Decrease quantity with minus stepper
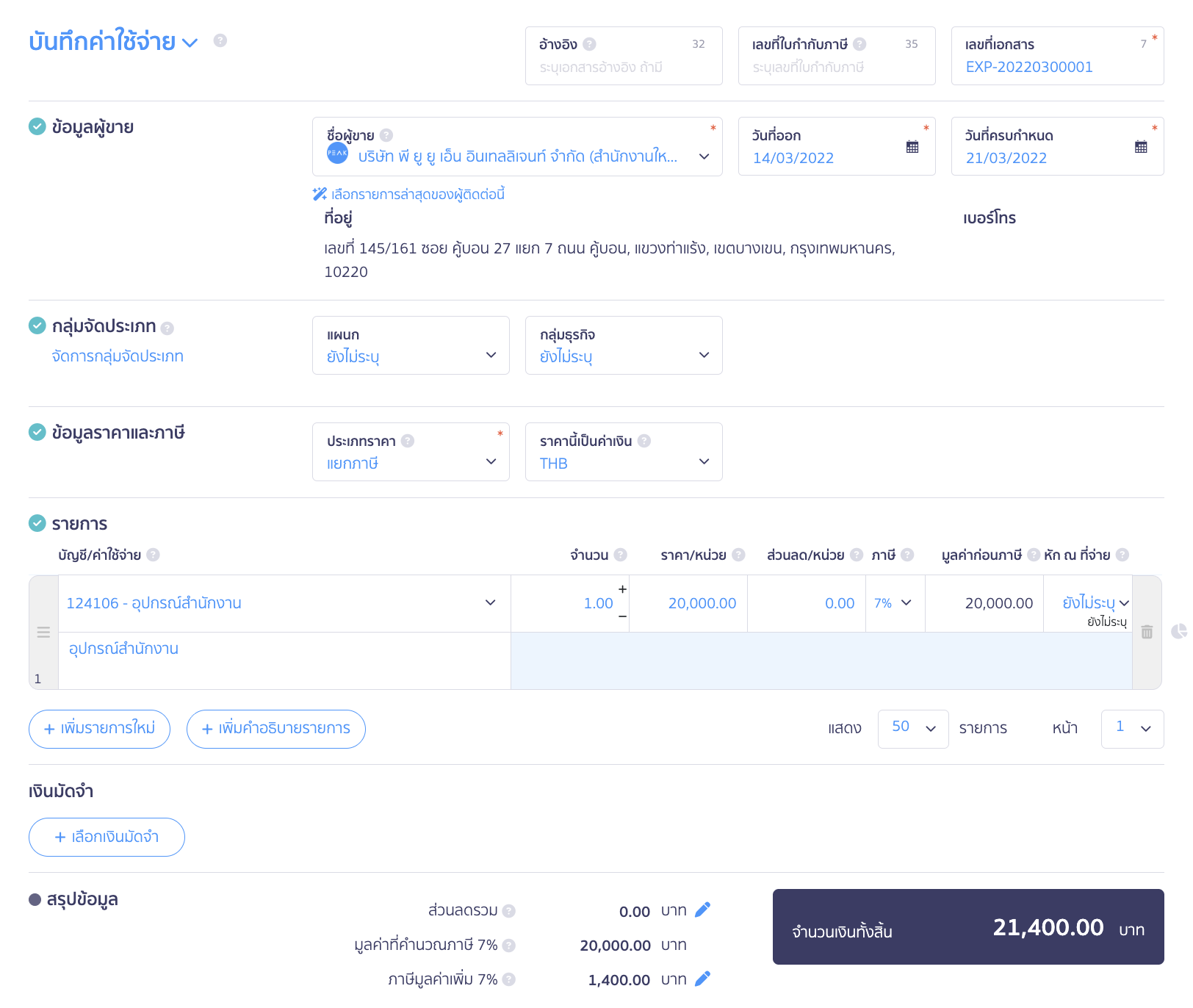 622,616
